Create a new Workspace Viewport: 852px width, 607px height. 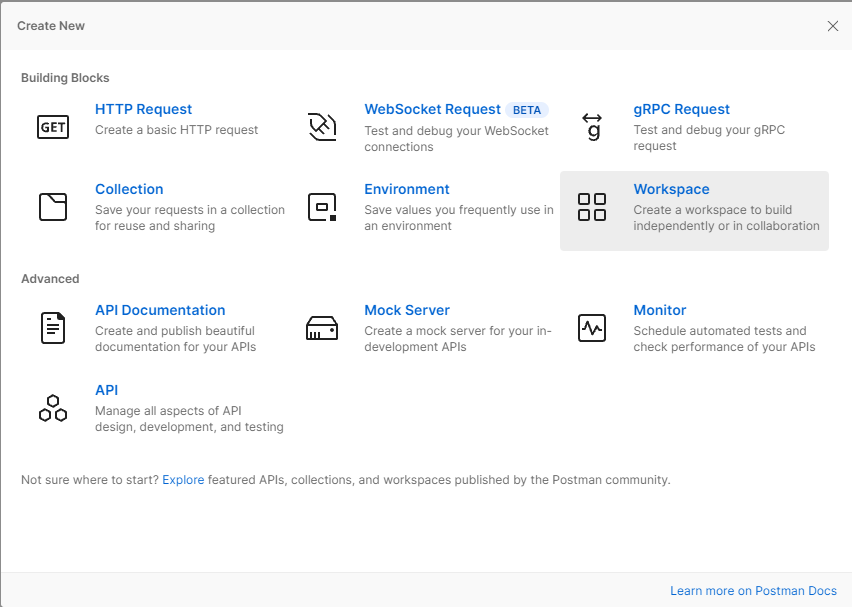[671, 189]
